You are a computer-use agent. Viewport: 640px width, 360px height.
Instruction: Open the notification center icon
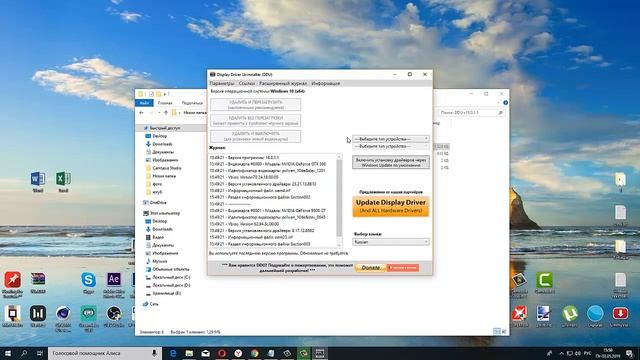tap(630, 353)
